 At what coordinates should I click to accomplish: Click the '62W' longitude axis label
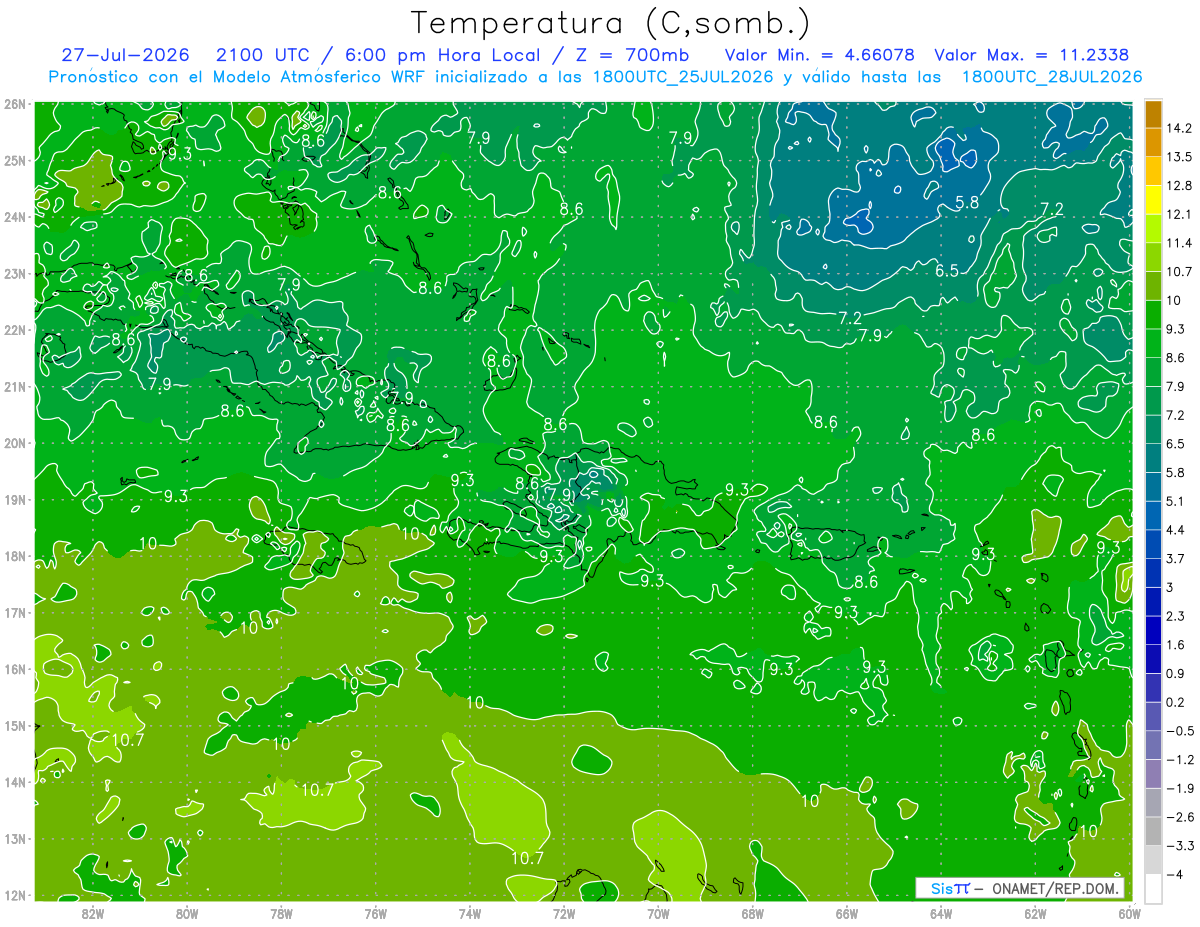(x=1035, y=913)
